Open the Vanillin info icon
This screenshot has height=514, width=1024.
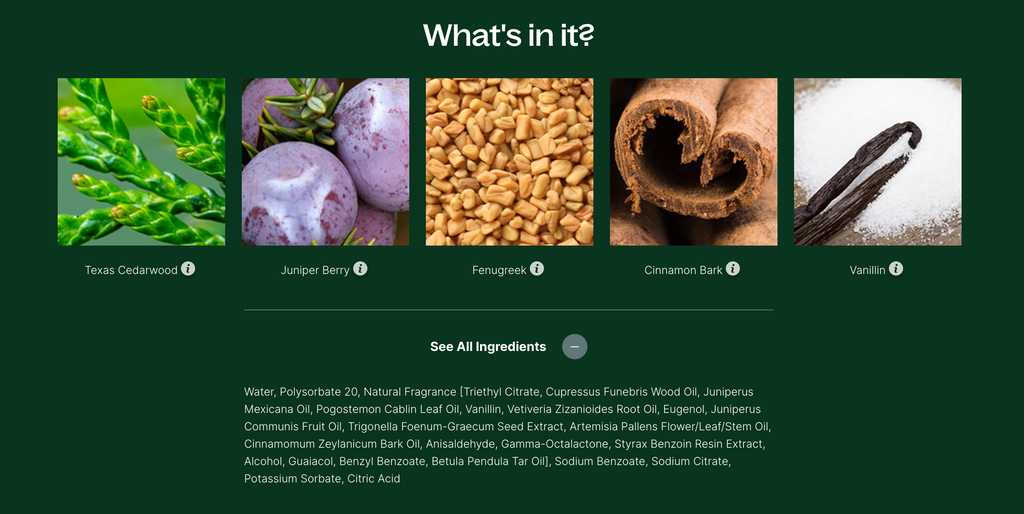tap(896, 268)
